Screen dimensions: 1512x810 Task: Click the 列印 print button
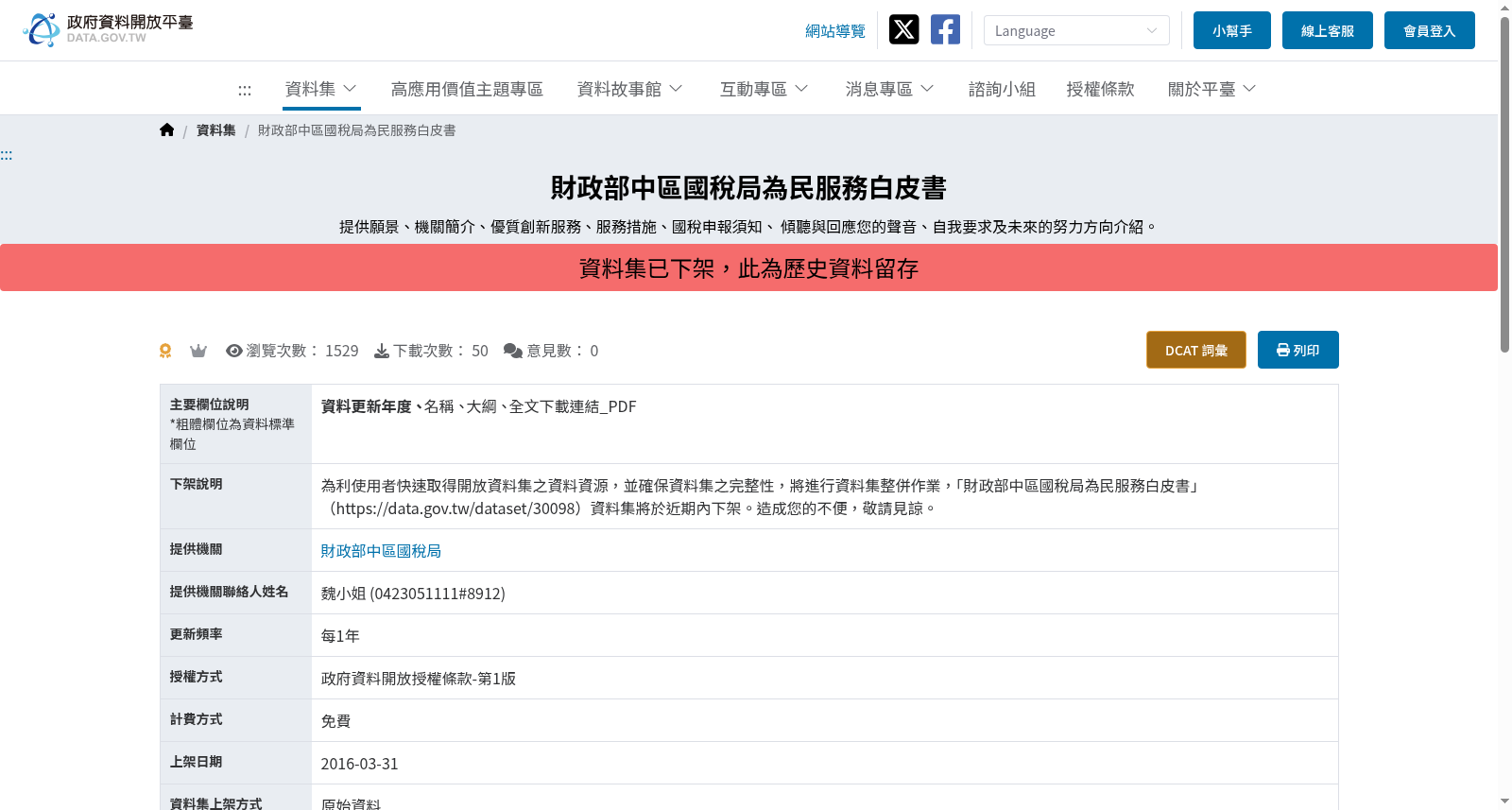click(1298, 350)
